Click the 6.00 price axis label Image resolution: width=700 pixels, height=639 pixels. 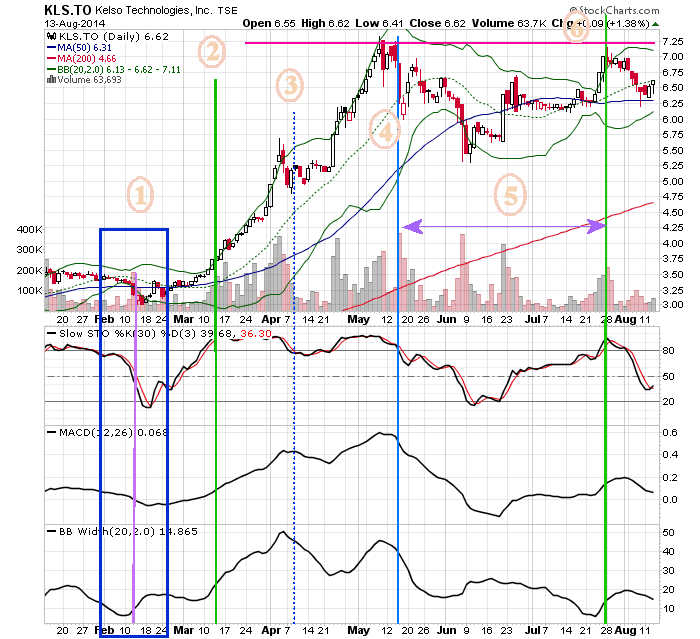[x=673, y=119]
